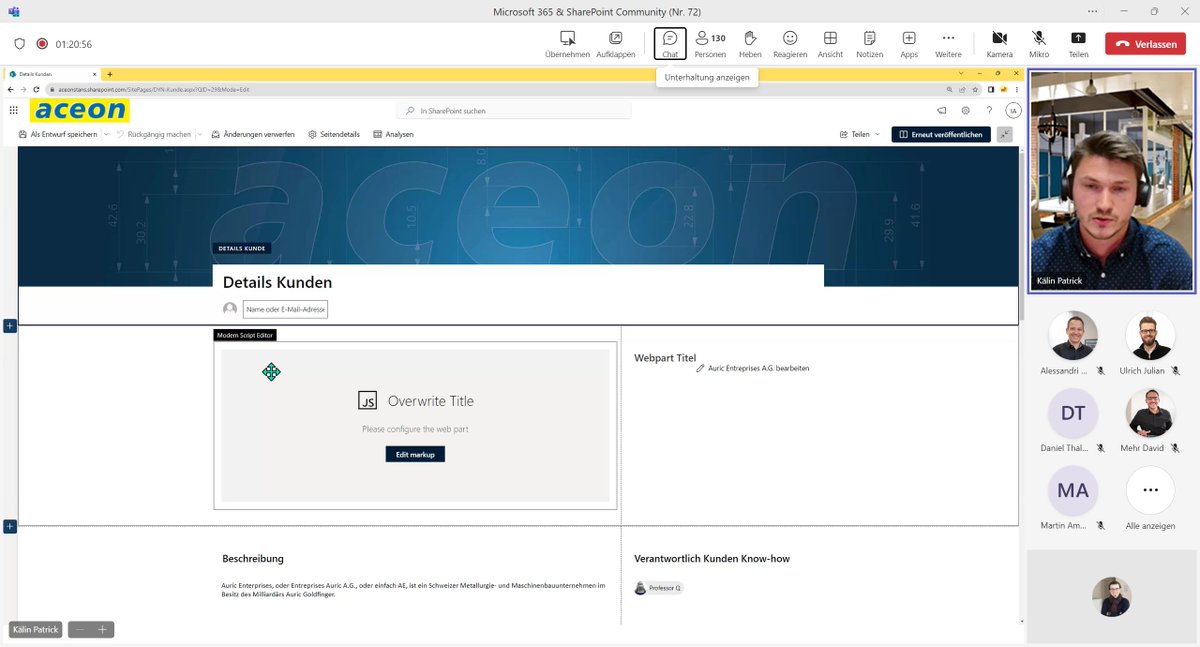The height and width of the screenshot is (647, 1200).
Task: Open Analysen
Action: (x=393, y=134)
